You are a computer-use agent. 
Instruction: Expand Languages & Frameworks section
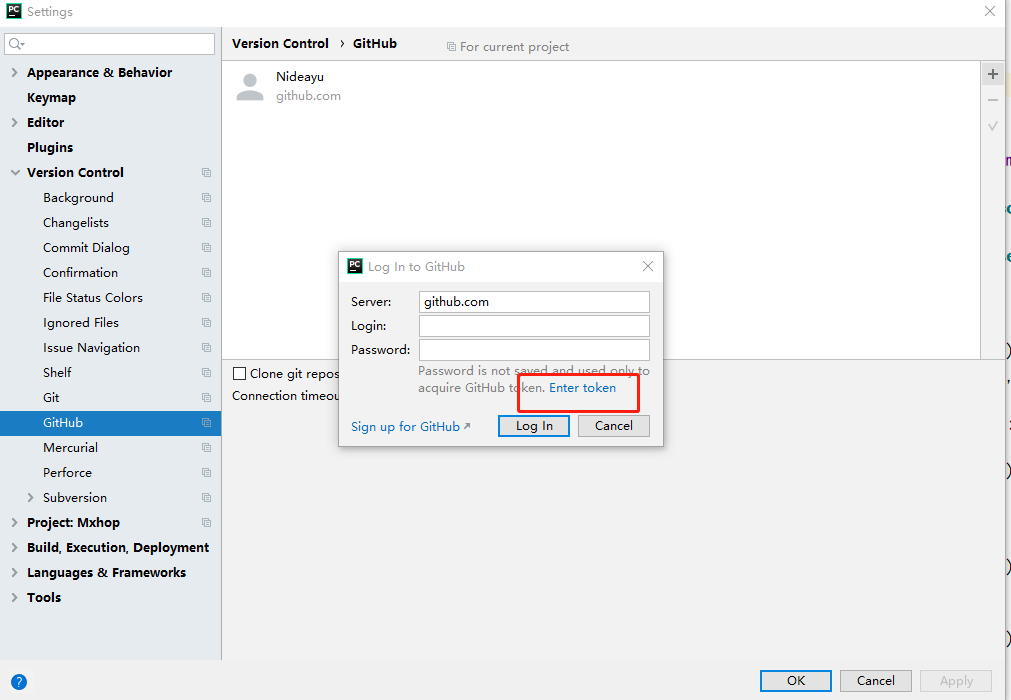14,573
